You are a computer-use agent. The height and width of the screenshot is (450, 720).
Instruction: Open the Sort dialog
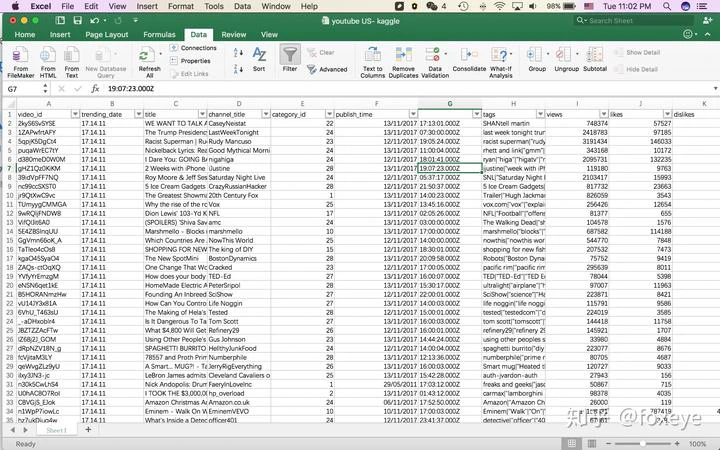click(x=259, y=60)
